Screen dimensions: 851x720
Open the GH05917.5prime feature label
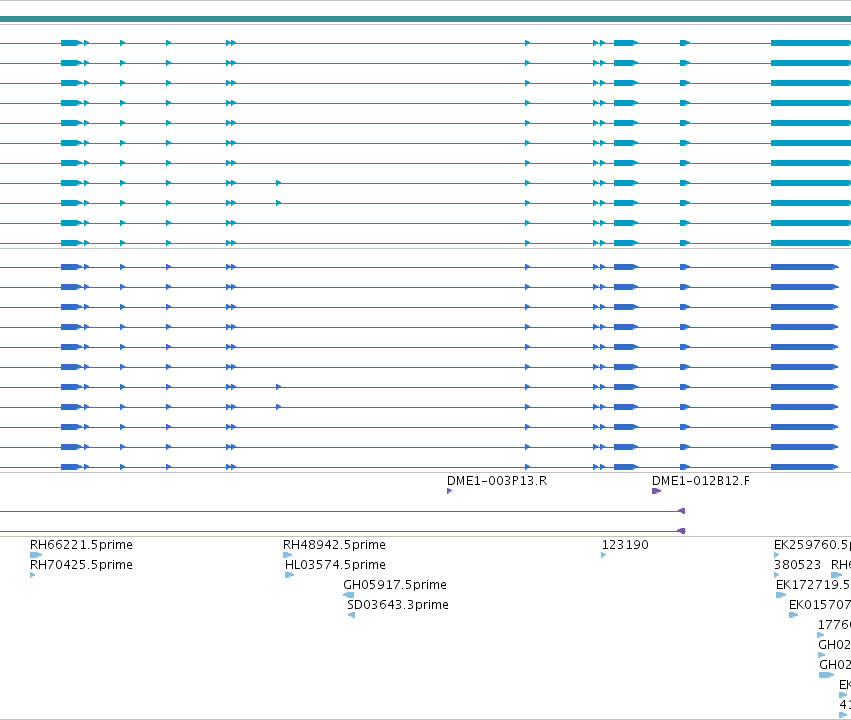395,585
